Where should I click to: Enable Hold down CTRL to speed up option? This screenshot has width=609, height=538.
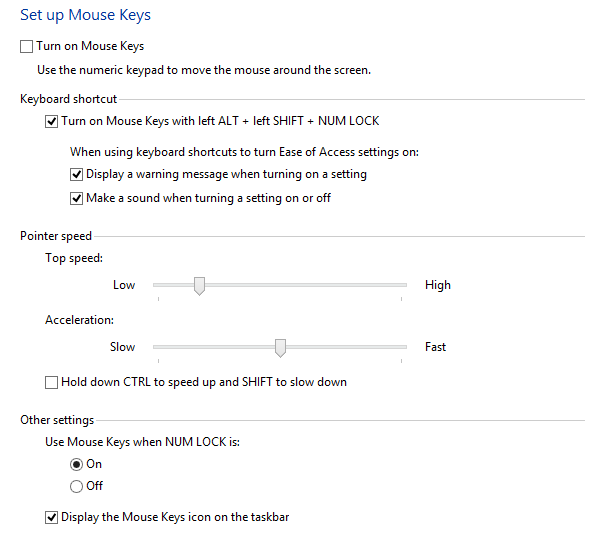click(52, 382)
